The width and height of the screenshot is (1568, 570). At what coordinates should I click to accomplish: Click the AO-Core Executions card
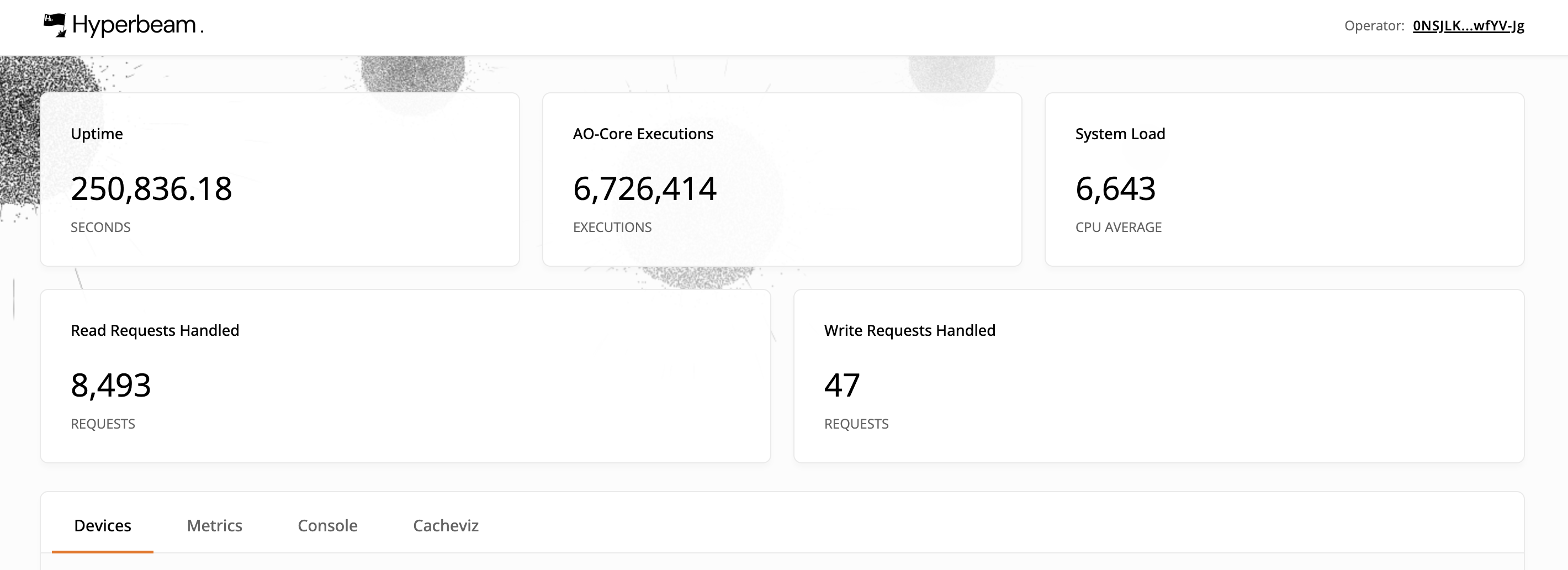(782, 179)
